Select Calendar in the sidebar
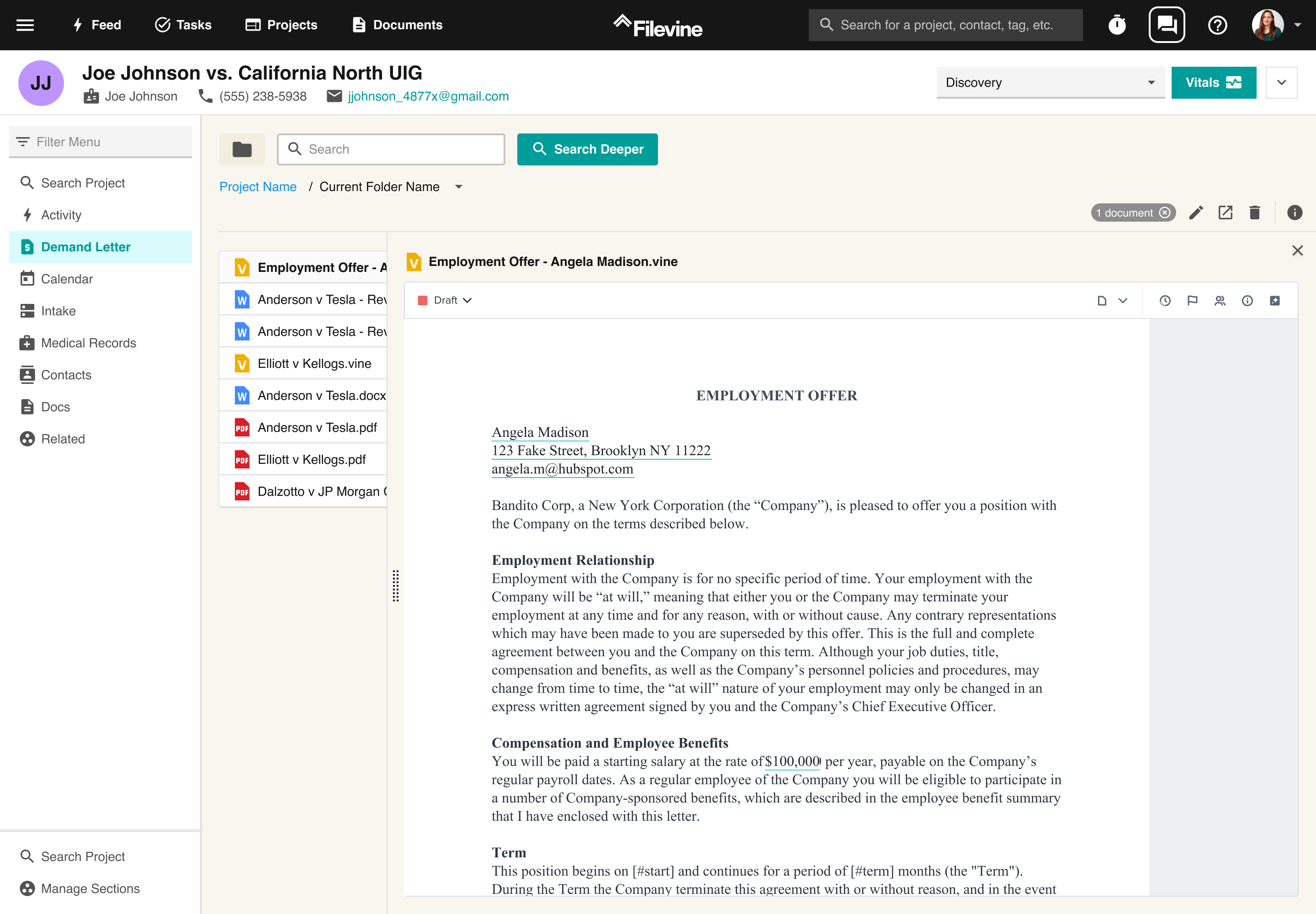Image resolution: width=1316 pixels, height=914 pixels. point(101,279)
